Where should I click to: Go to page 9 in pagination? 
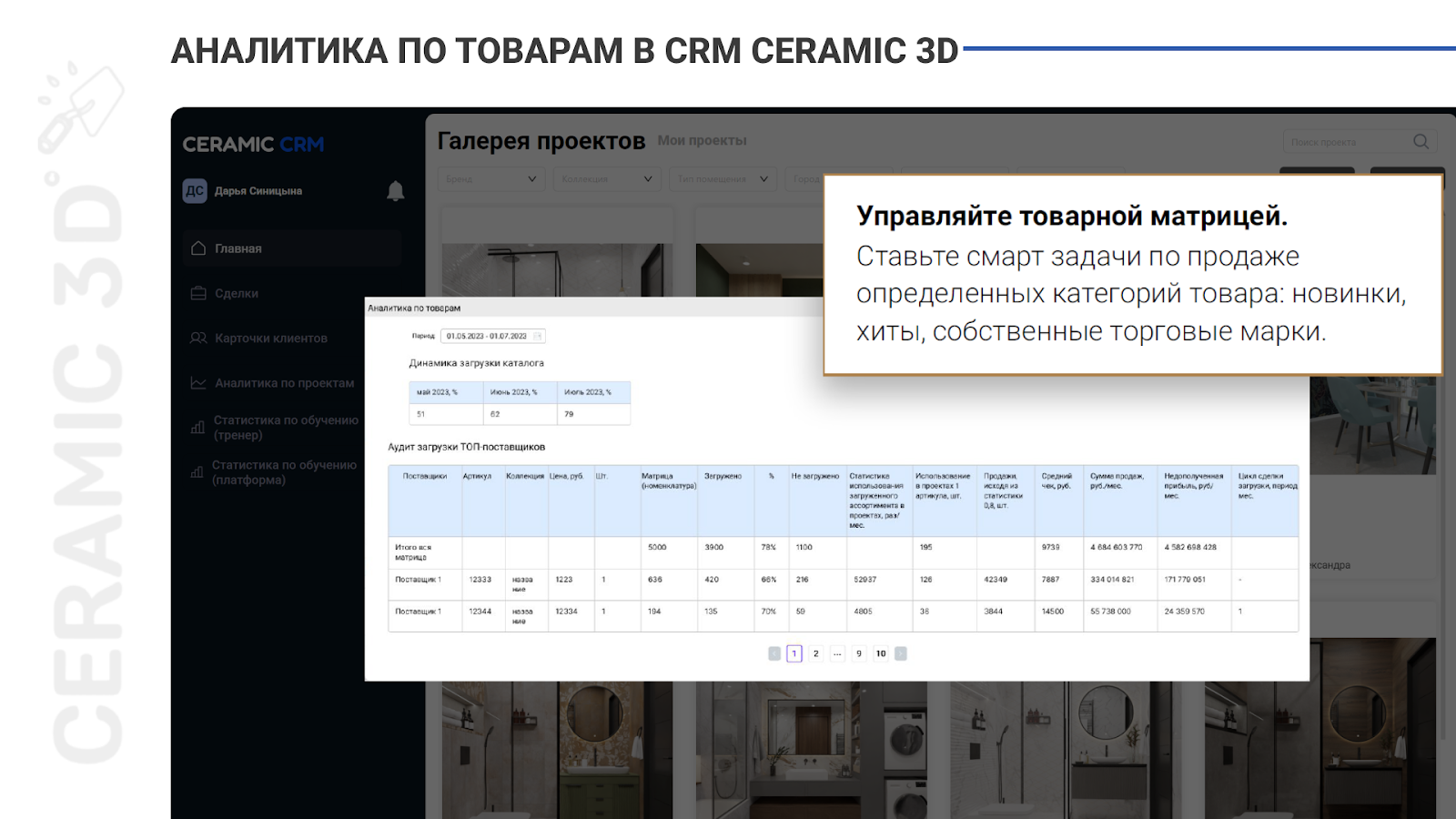click(859, 653)
